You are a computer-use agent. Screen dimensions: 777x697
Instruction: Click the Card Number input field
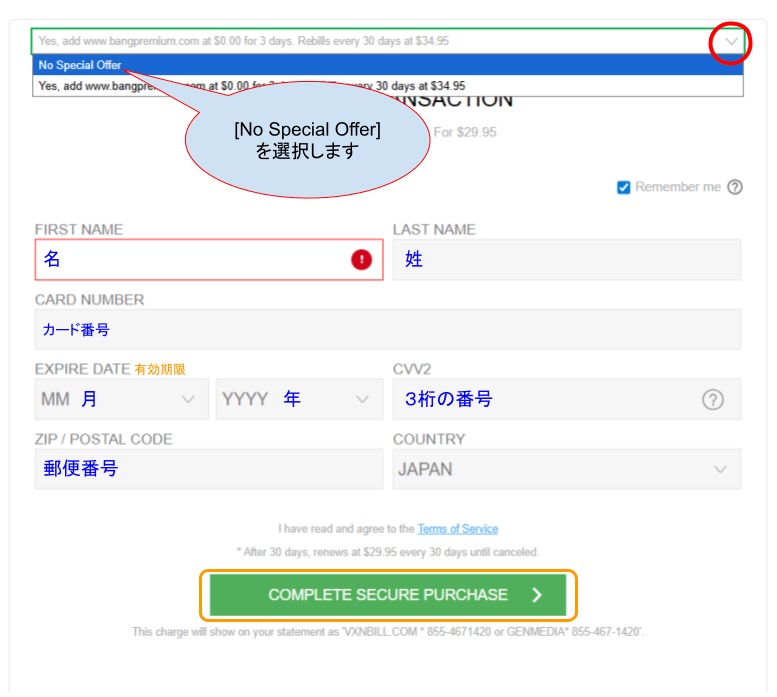point(387,329)
